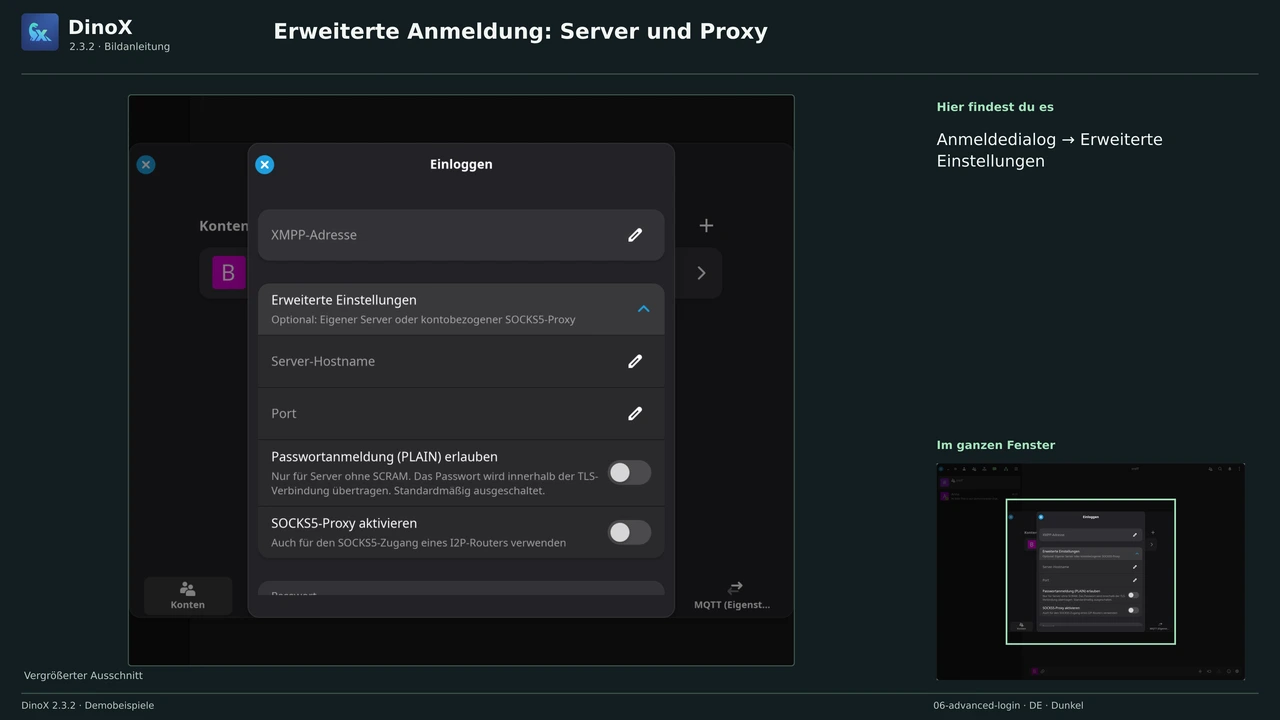Screen dimensions: 1280x720
Task: Click the 'Optional: Eigener Server oder kontobezogener SOCKS5-Proxy' subtitle
Action: click(x=423, y=320)
